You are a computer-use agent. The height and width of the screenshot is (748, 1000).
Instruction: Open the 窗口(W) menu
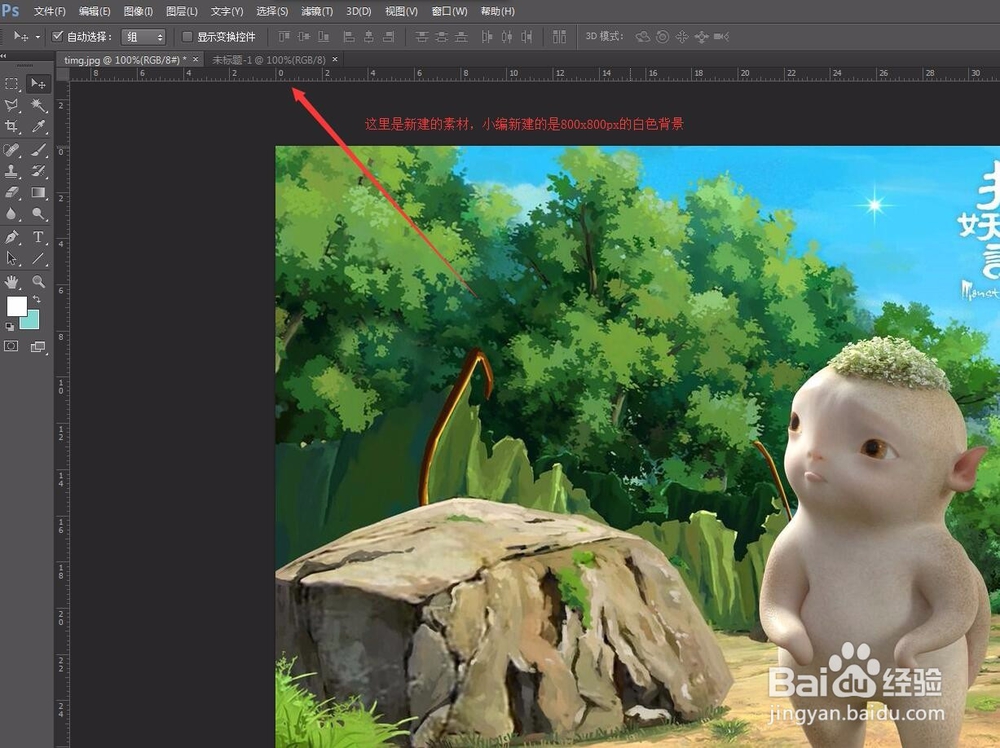[450, 11]
